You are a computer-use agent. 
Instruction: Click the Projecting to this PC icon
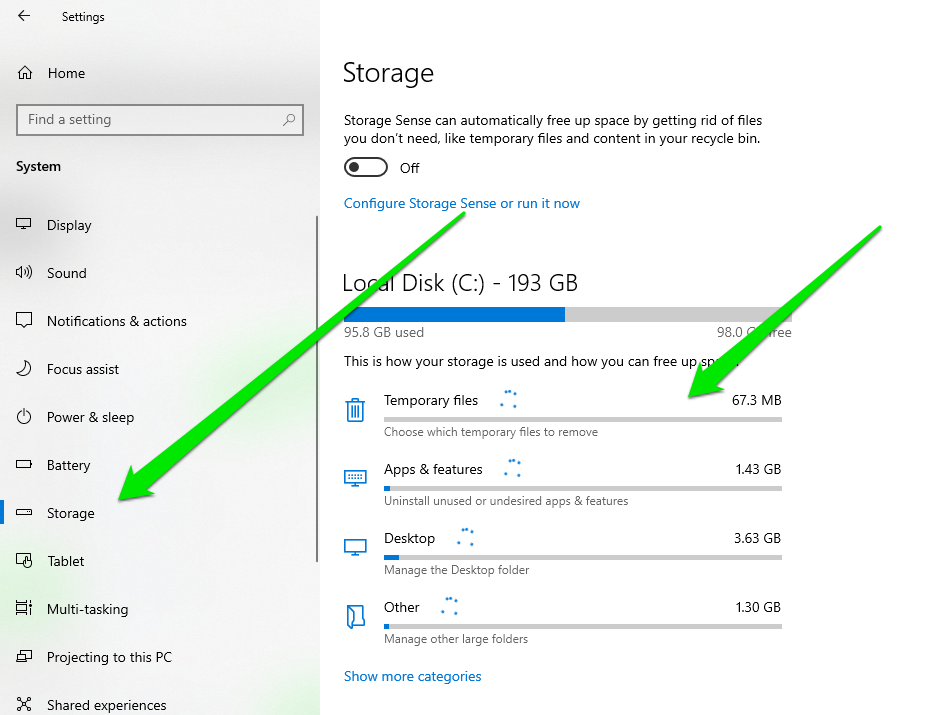(22, 657)
